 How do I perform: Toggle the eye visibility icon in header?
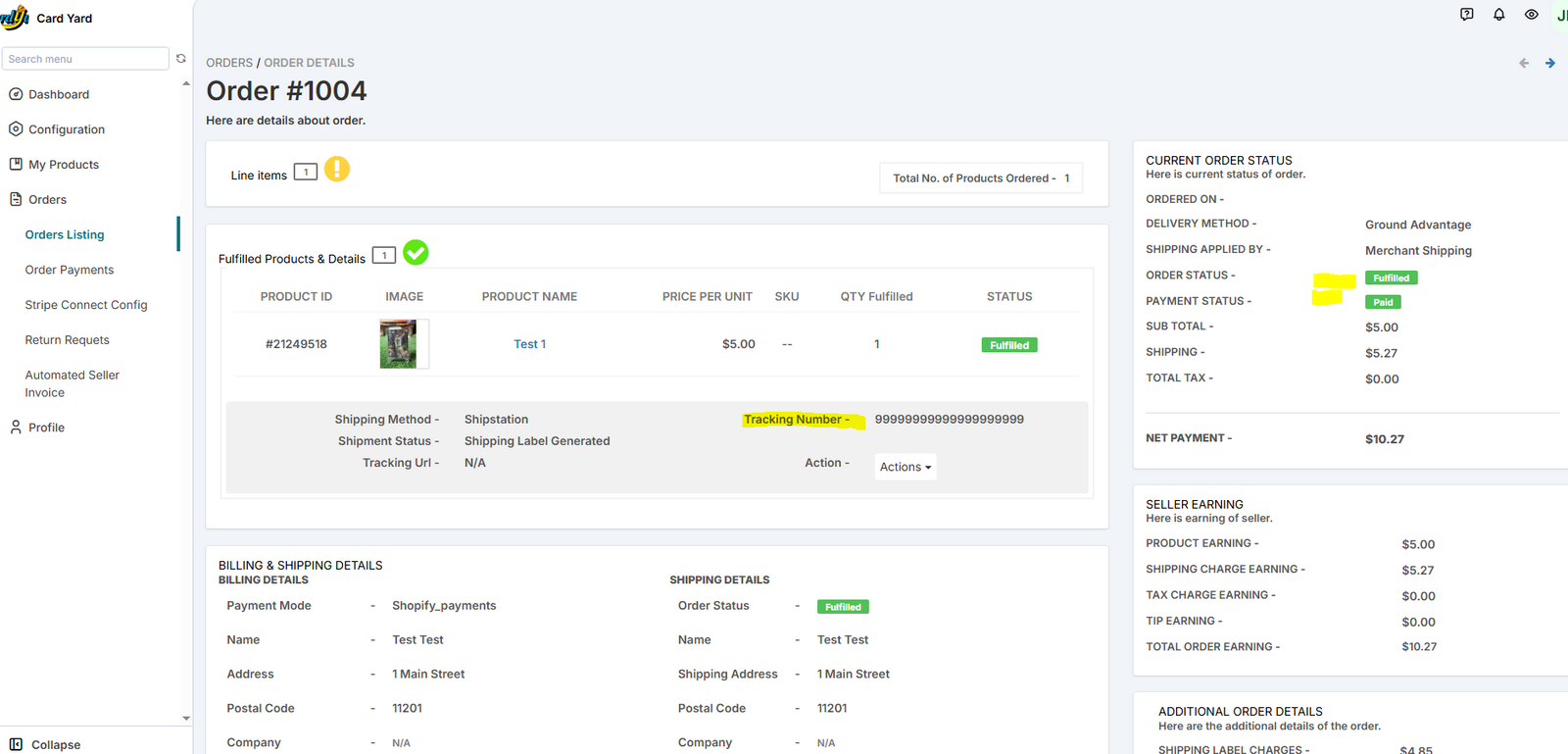point(1531,15)
